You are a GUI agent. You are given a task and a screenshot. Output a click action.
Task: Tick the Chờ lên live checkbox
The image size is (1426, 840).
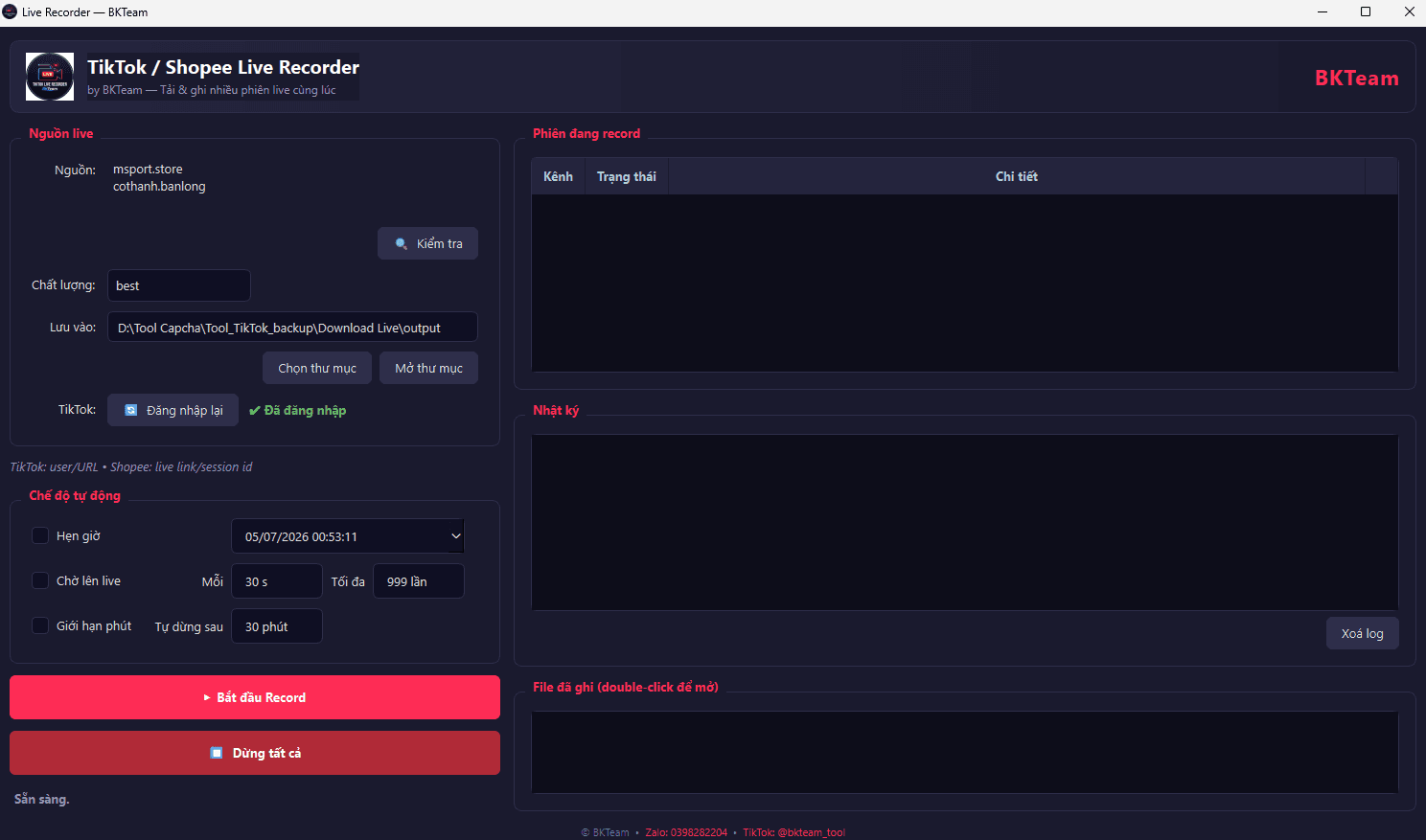40,580
